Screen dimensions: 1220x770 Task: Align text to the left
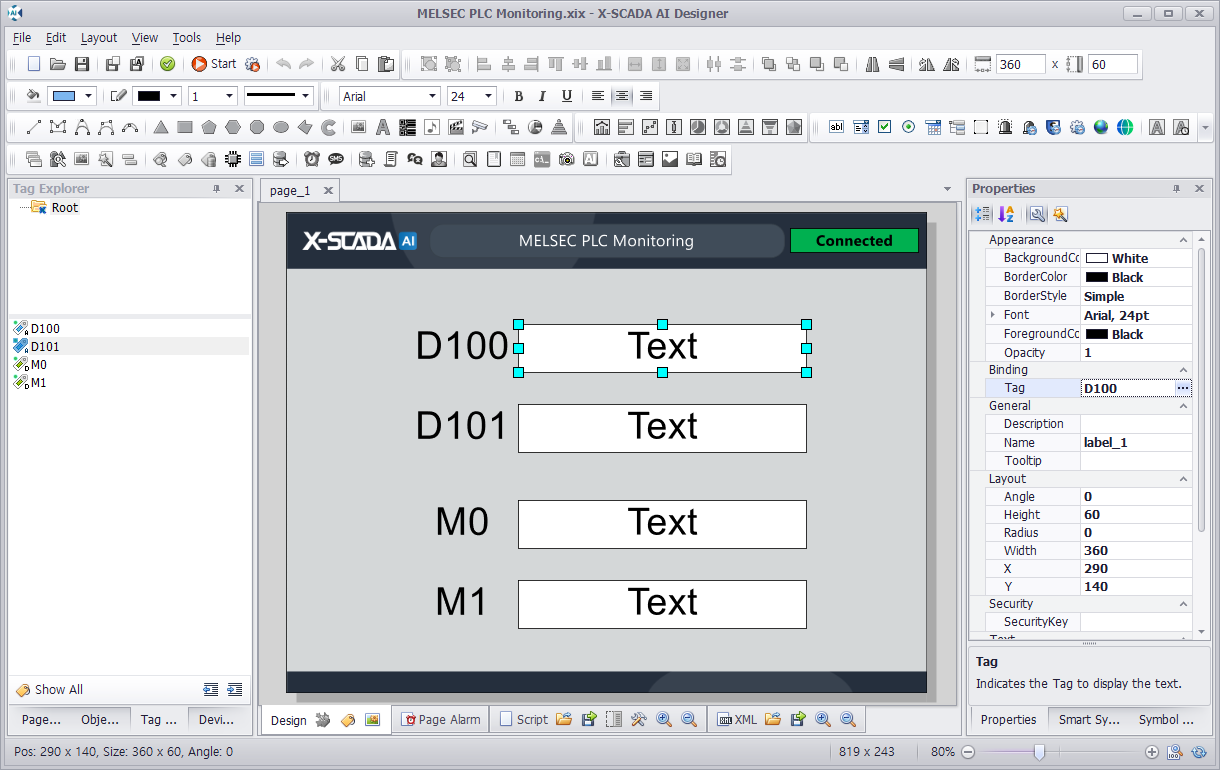598,96
